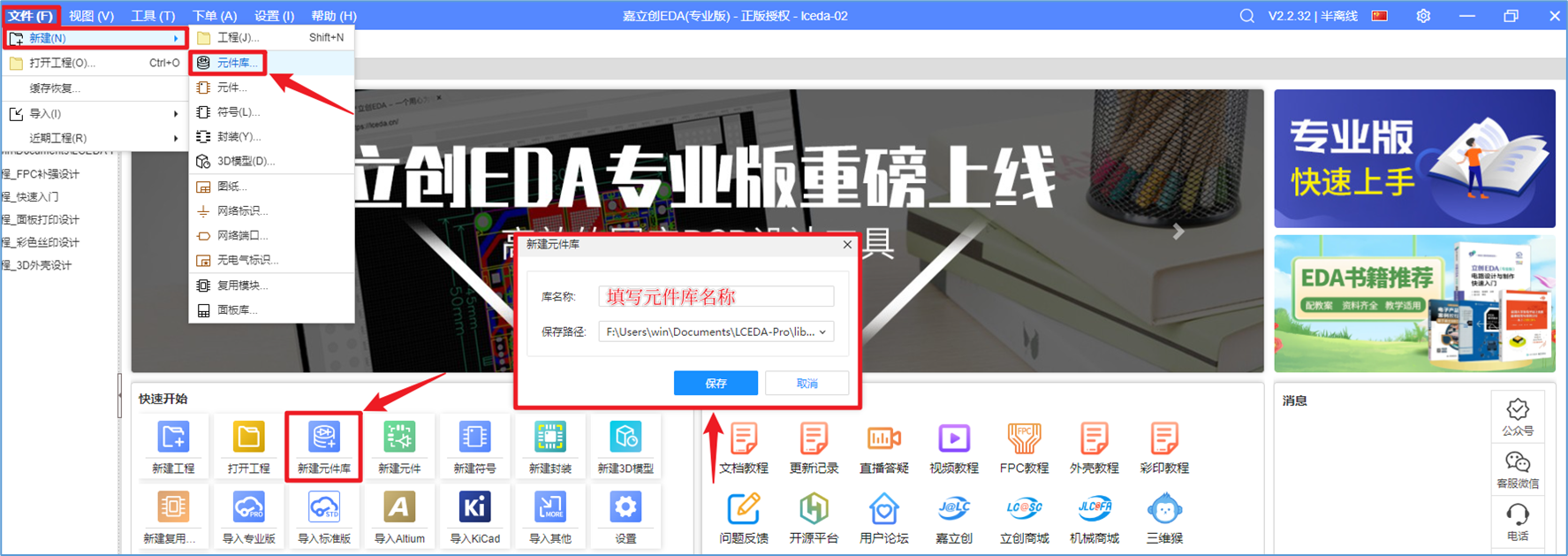Select 网络端口... submenu entry
The image size is (1568, 556).
(x=271, y=236)
